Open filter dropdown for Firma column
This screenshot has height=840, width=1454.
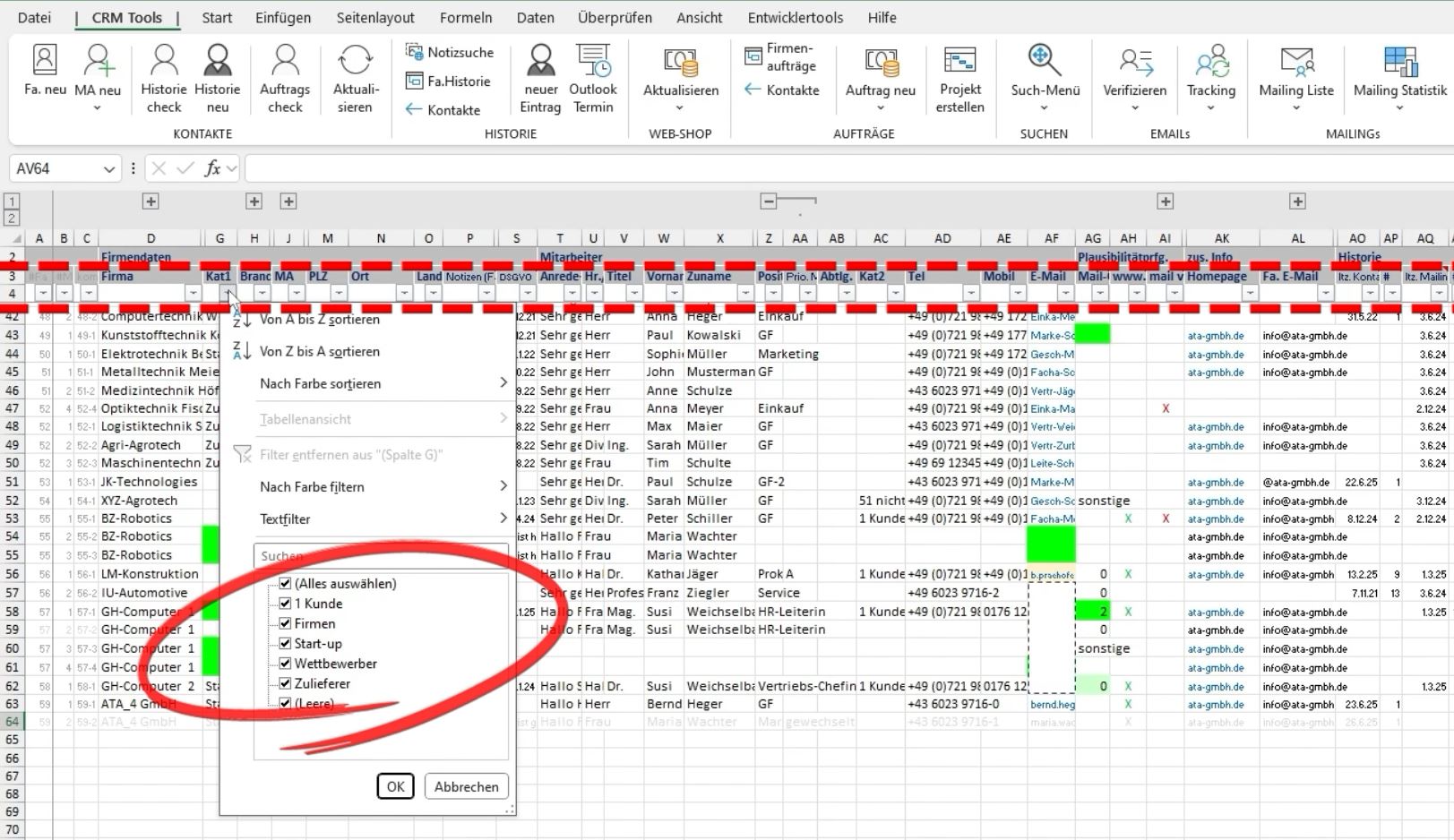(193, 293)
